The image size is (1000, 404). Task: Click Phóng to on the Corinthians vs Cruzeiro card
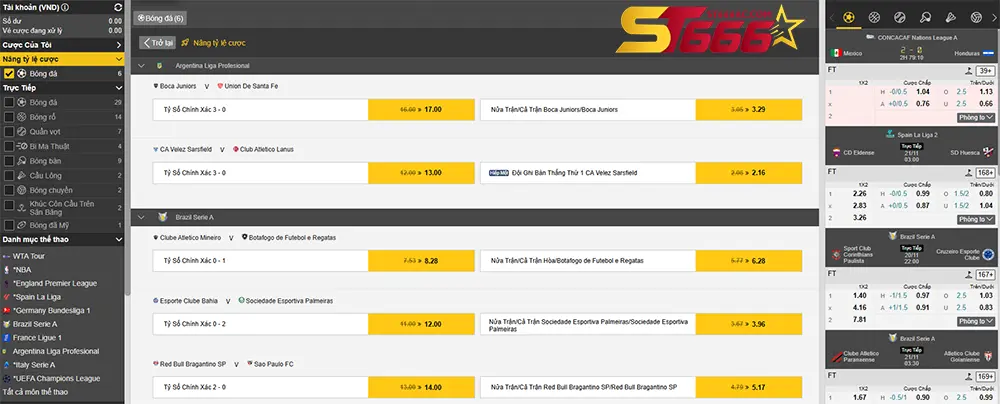(x=976, y=322)
